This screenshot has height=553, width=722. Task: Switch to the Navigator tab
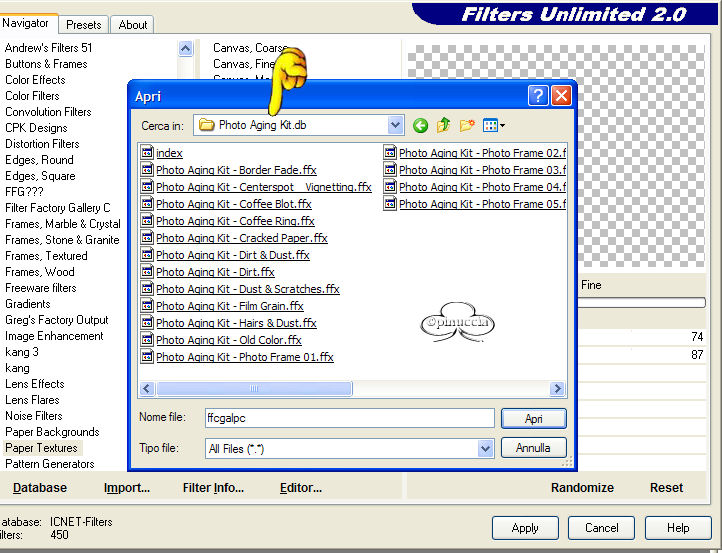click(26, 23)
